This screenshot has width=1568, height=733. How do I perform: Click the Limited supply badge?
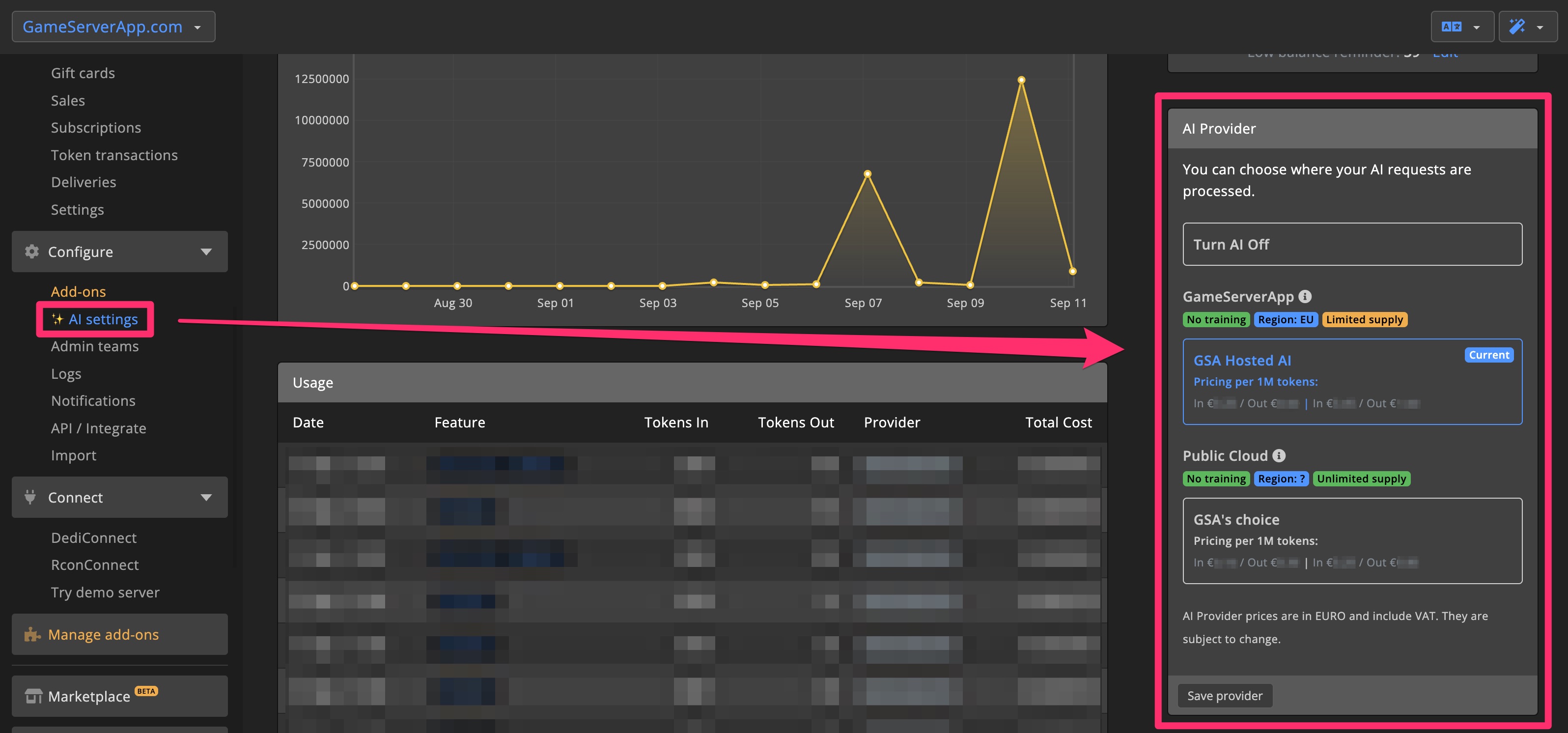tap(1364, 320)
